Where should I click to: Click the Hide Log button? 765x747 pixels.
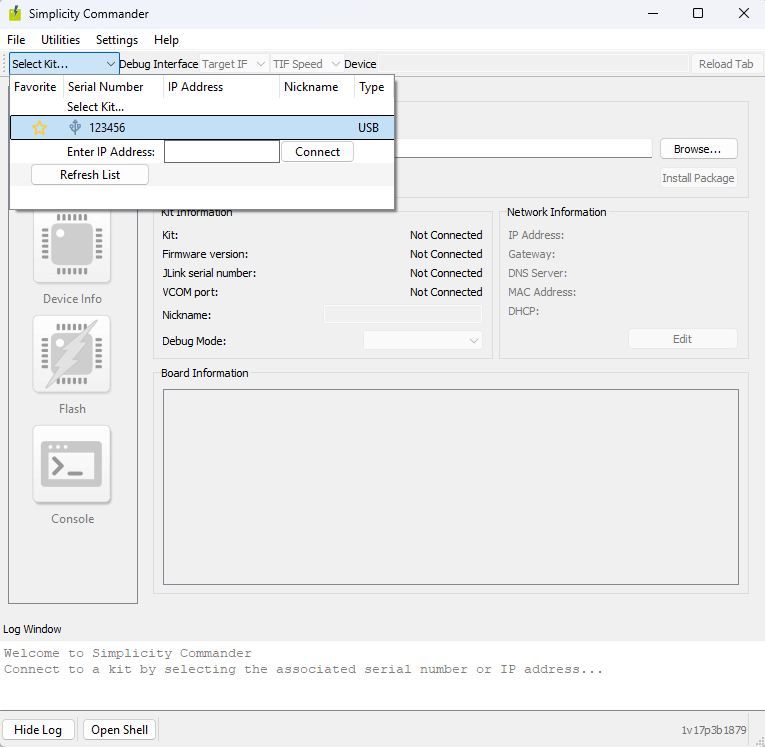[38, 729]
